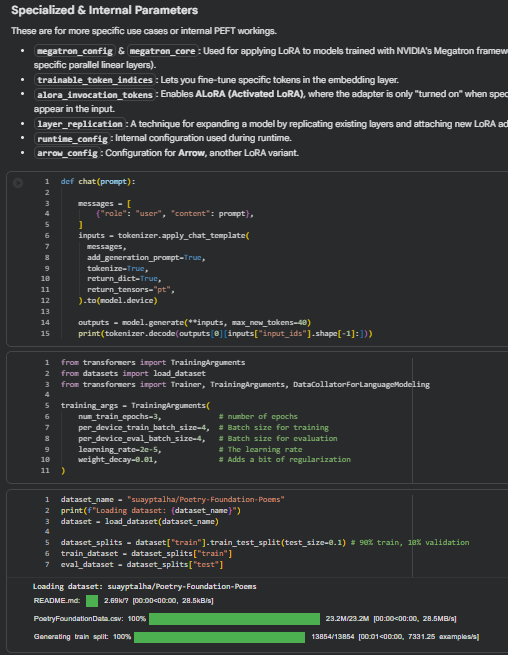Click the 'inputs = tokenizer.apply_chat_template(' line
The width and height of the screenshot is (508, 655).
pyautogui.click(x=163, y=236)
